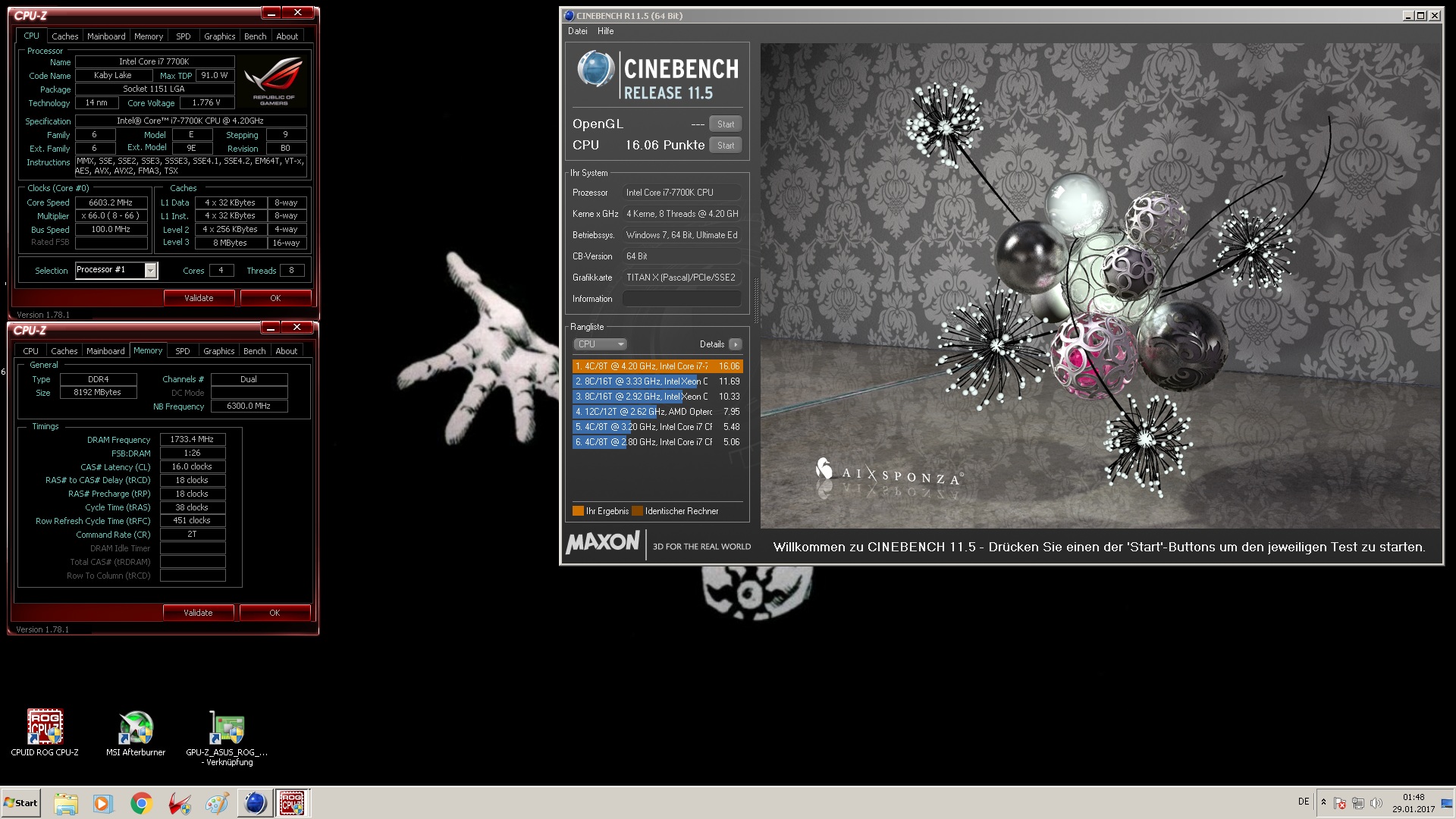Open Mainboard tab in bottom CPU-Z window
Viewport: 1456px width, 819px height.
105,351
